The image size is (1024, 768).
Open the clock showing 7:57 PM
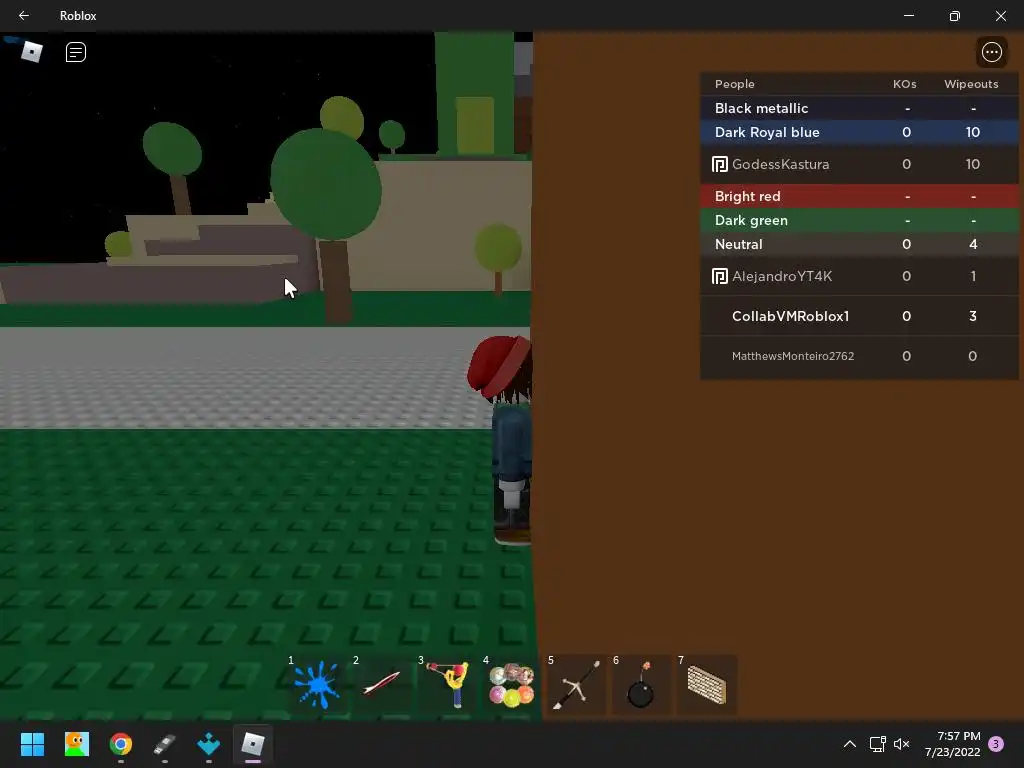tap(953, 744)
